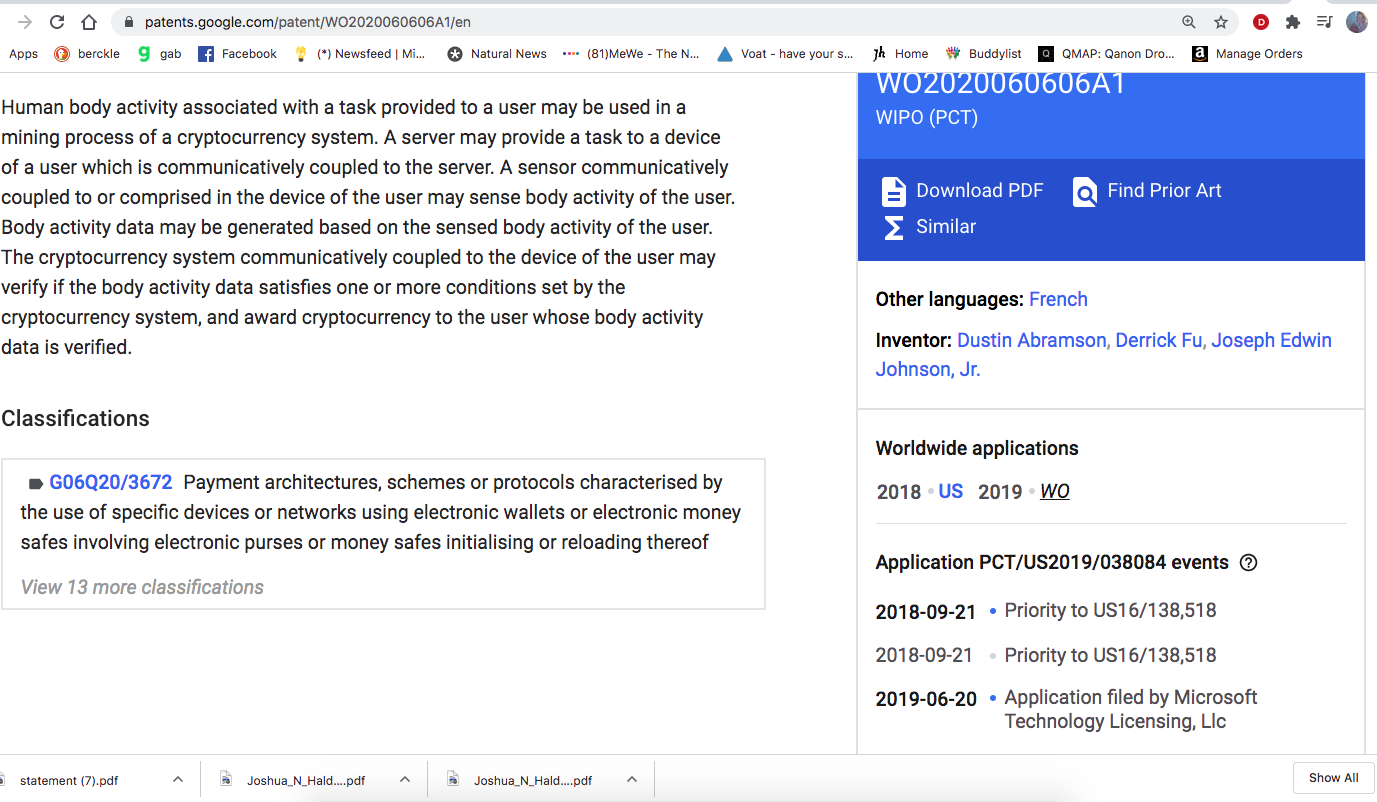
Task: Open inventor Derrick Fu link
Action: pyautogui.click(x=1159, y=340)
